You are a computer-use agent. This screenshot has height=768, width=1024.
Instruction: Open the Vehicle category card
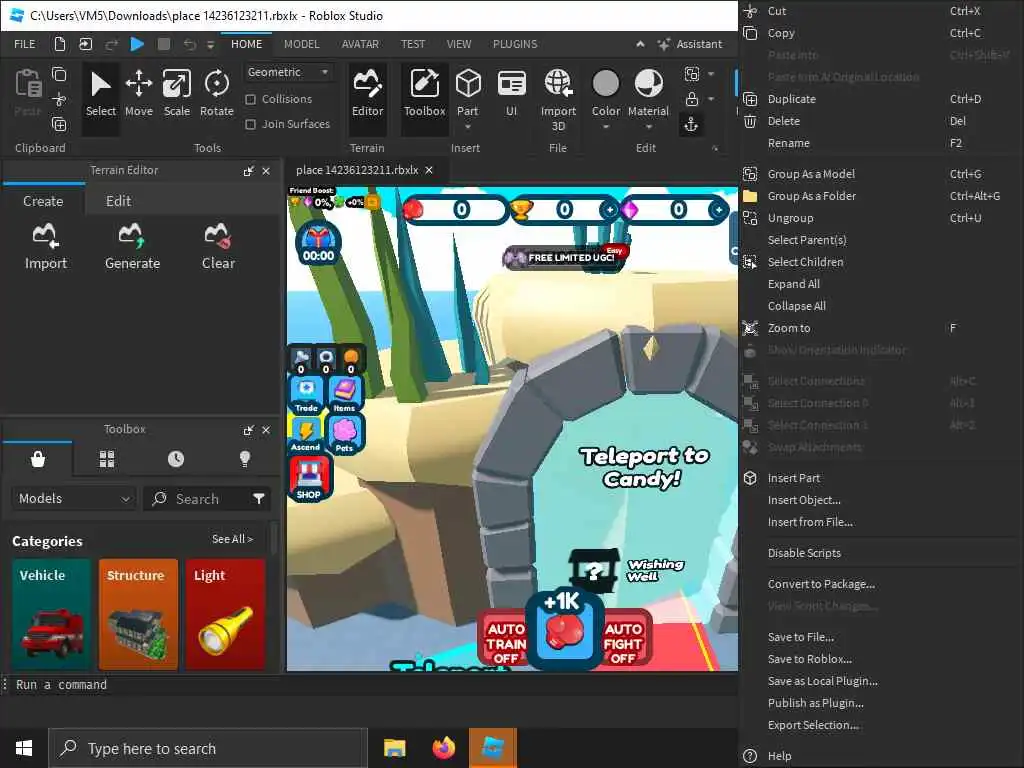click(x=51, y=615)
